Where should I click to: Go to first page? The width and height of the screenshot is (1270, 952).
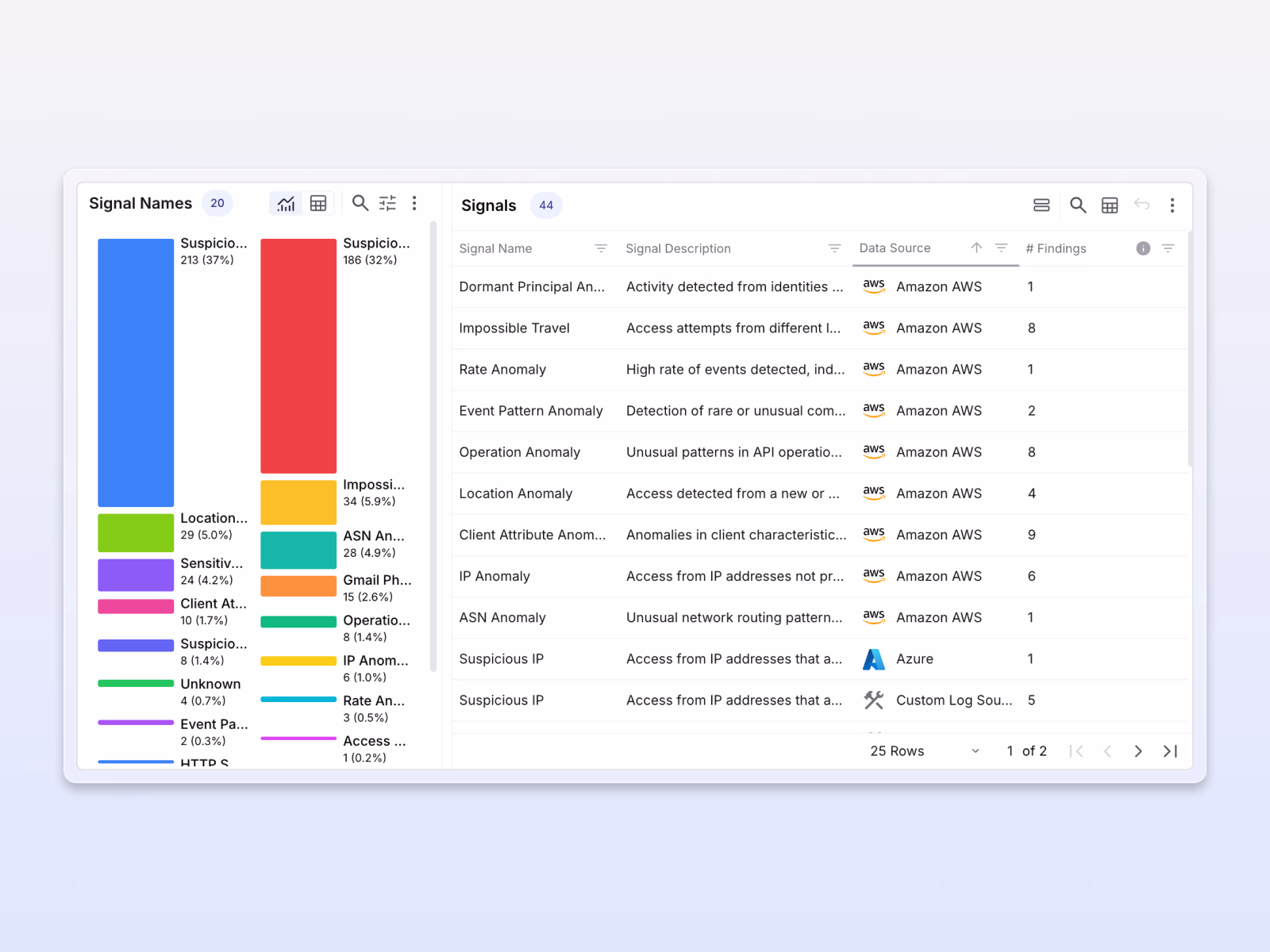click(1076, 751)
